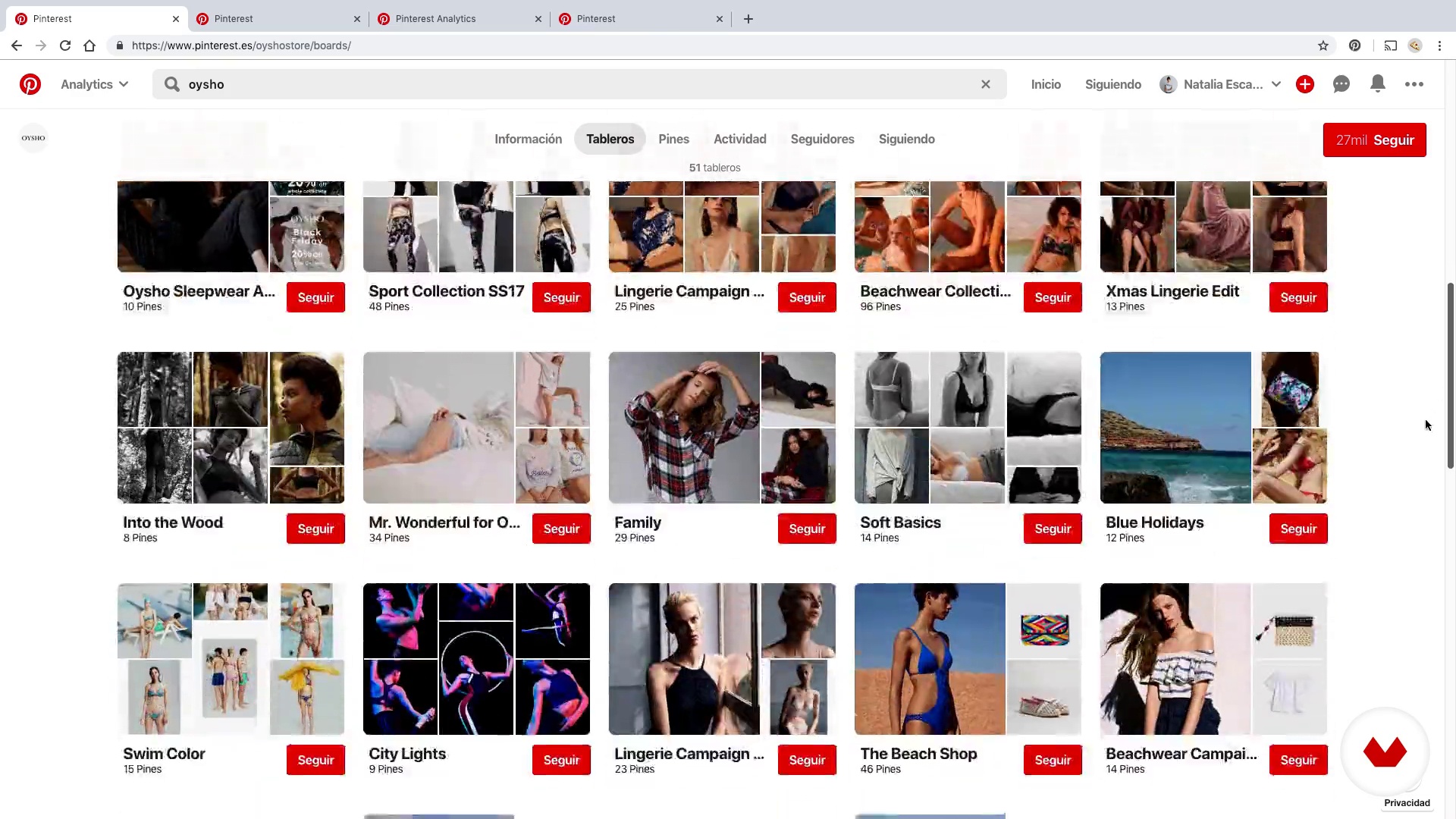Screen dimensions: 1456x819
Task: Click the browser home icon
Action: pos(89,45)
